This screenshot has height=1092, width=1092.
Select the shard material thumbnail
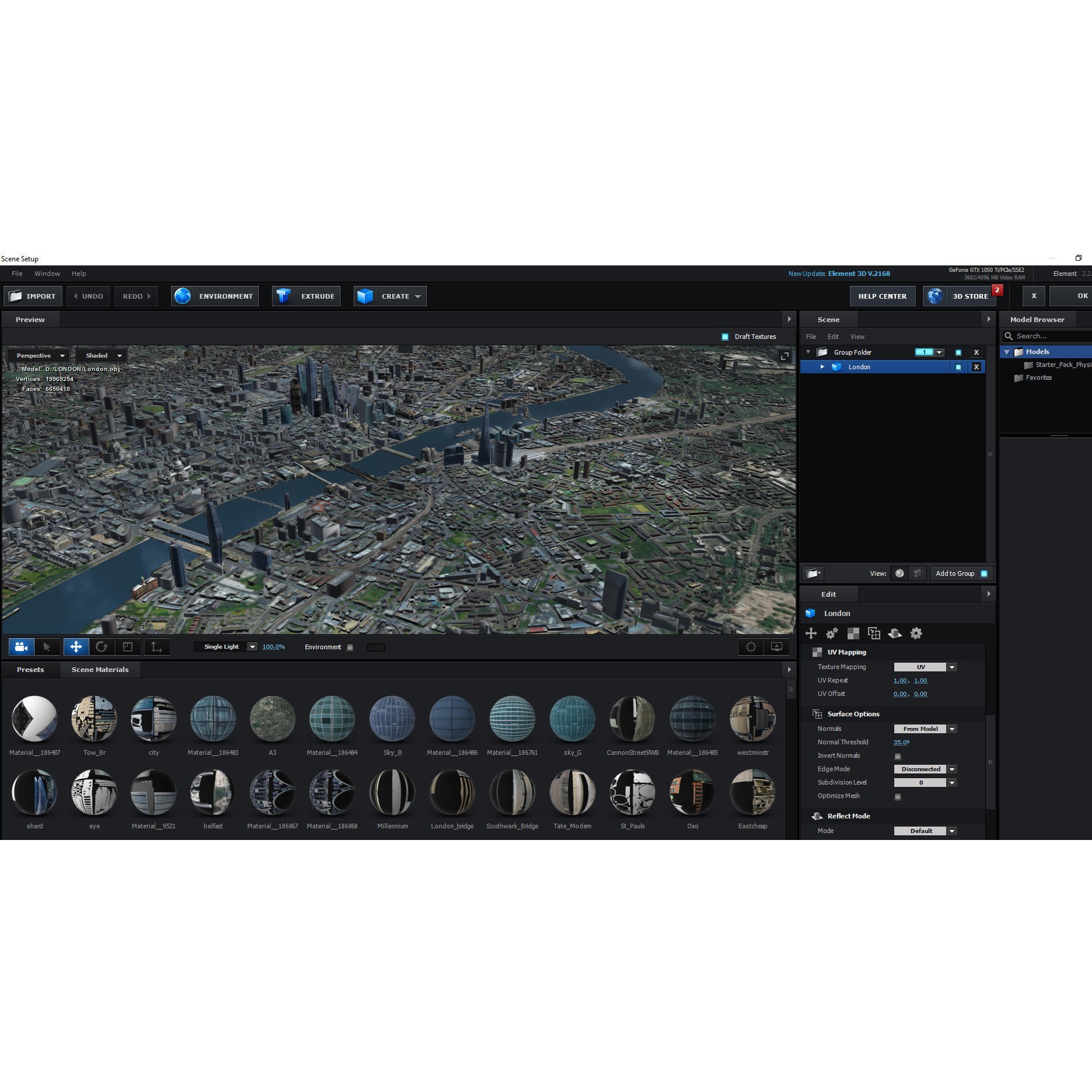(x=34, y=792)
